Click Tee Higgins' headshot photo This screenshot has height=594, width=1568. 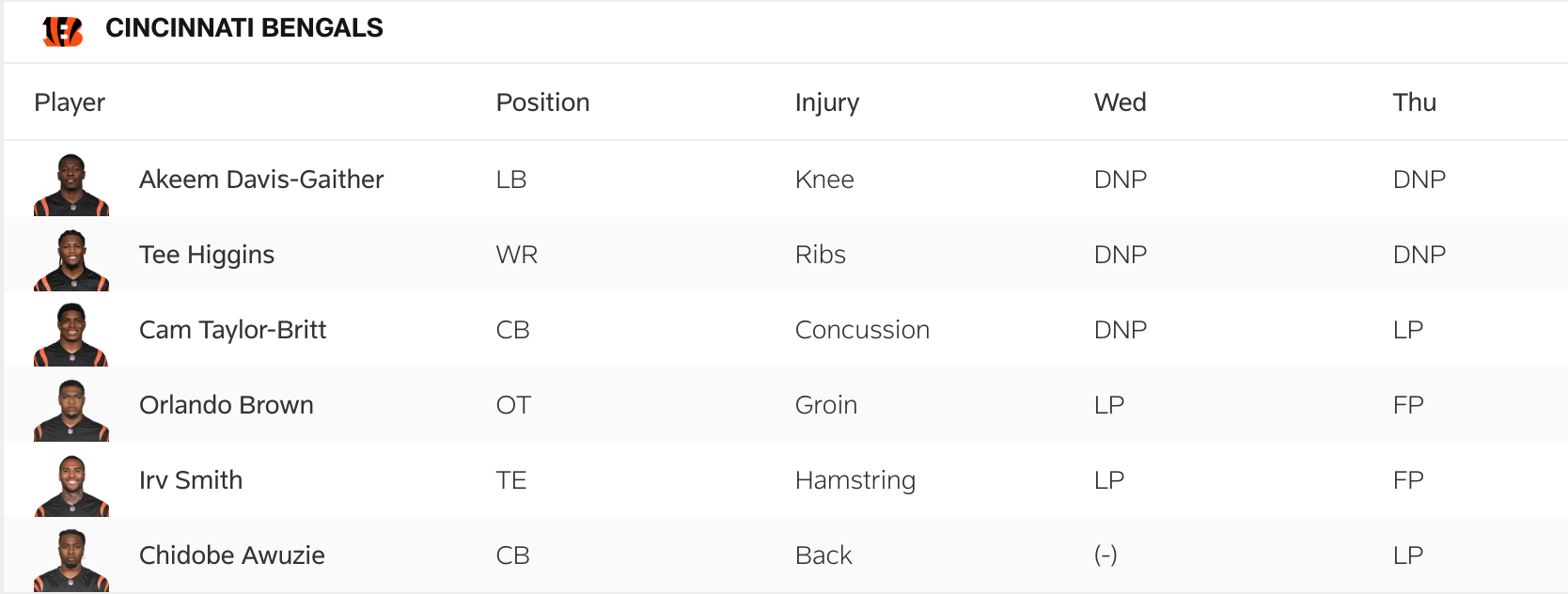pos(71,260)
